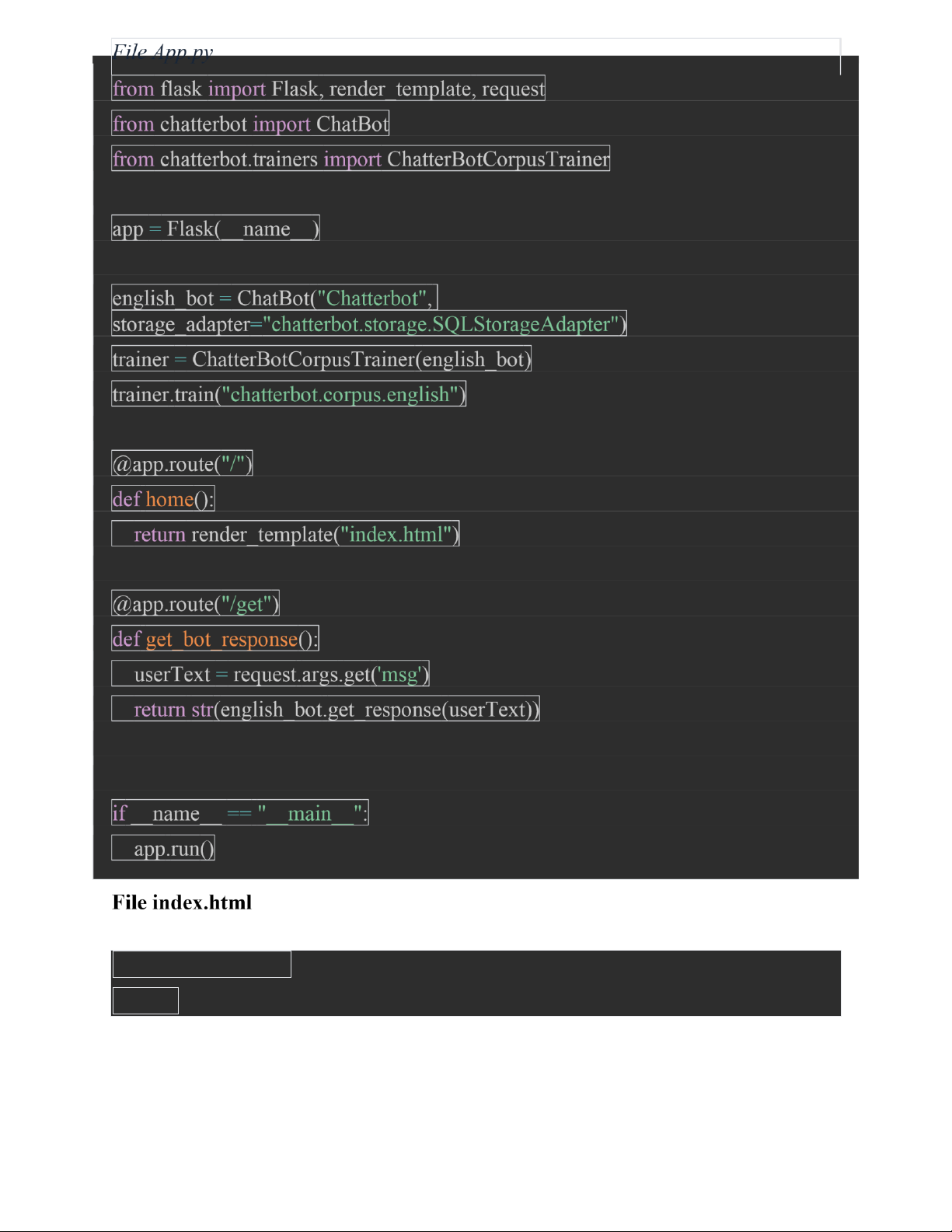This screenshot has width=952, height=1232.
Task: Click the 'return str(english_bot.get_response' line
Action: coord(325,709)
